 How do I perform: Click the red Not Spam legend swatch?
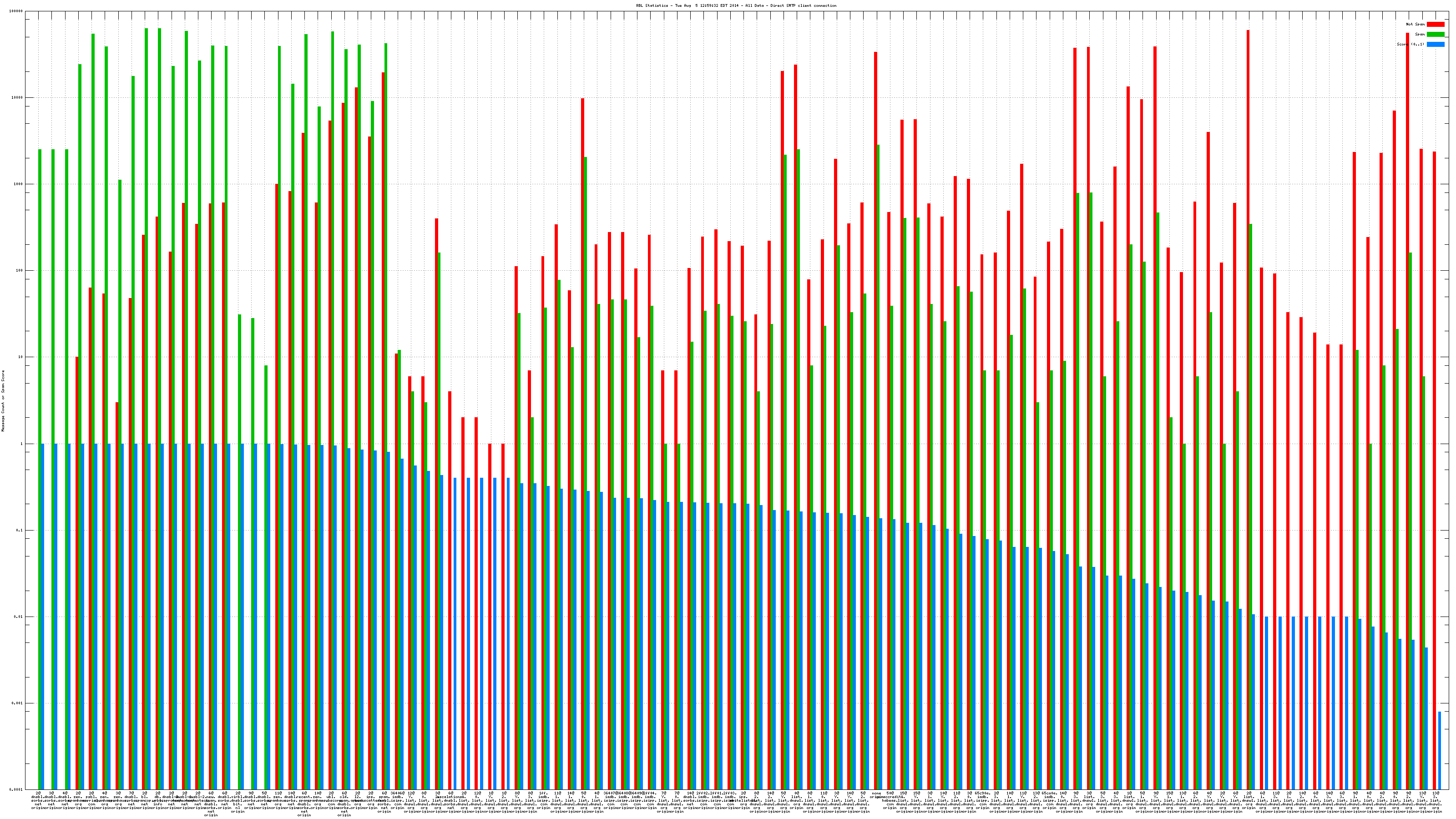point(1435,24)
